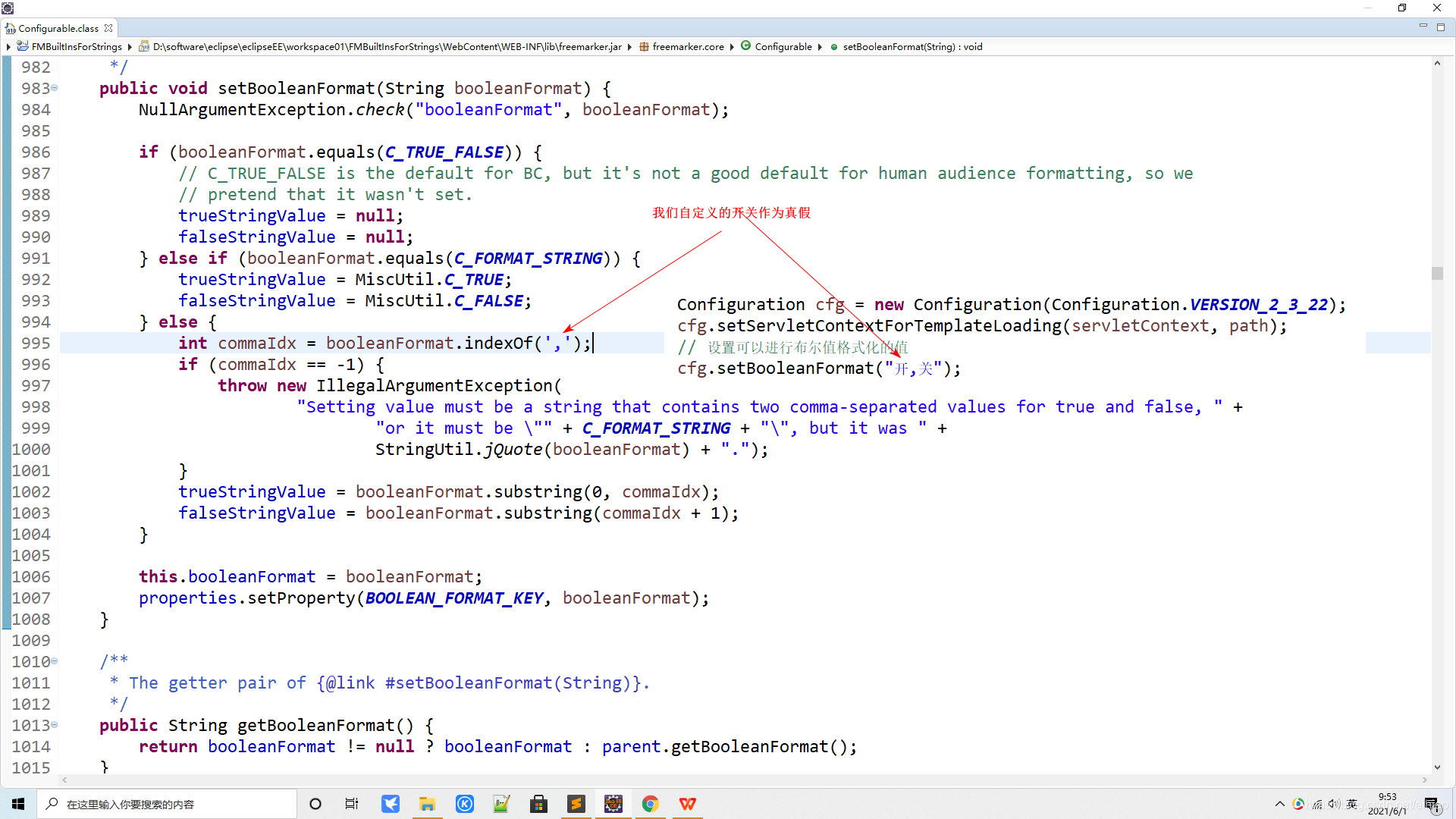Select the Configurable.class editor tab
Screen dimensions: 1456x819
pyautogui.click(x=58, y=28)
